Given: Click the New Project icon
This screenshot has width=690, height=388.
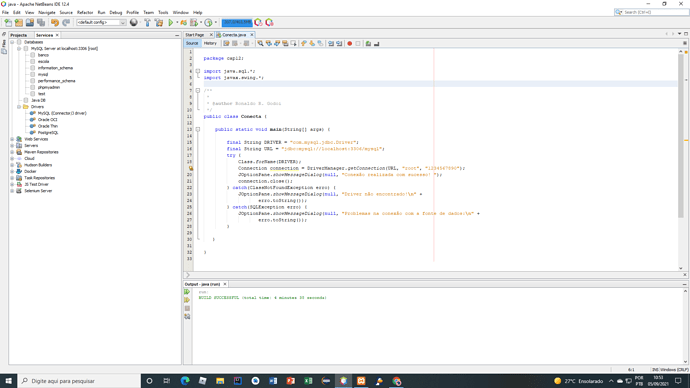Looking at the screenshot, I should 18,22.
